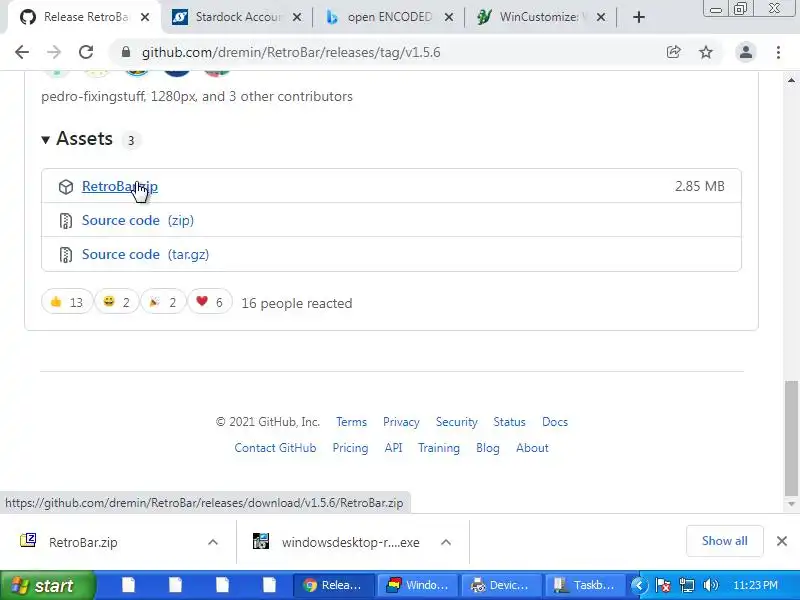Open the Docs footer link
Screen dimensions: 800x600
[555, 422]
